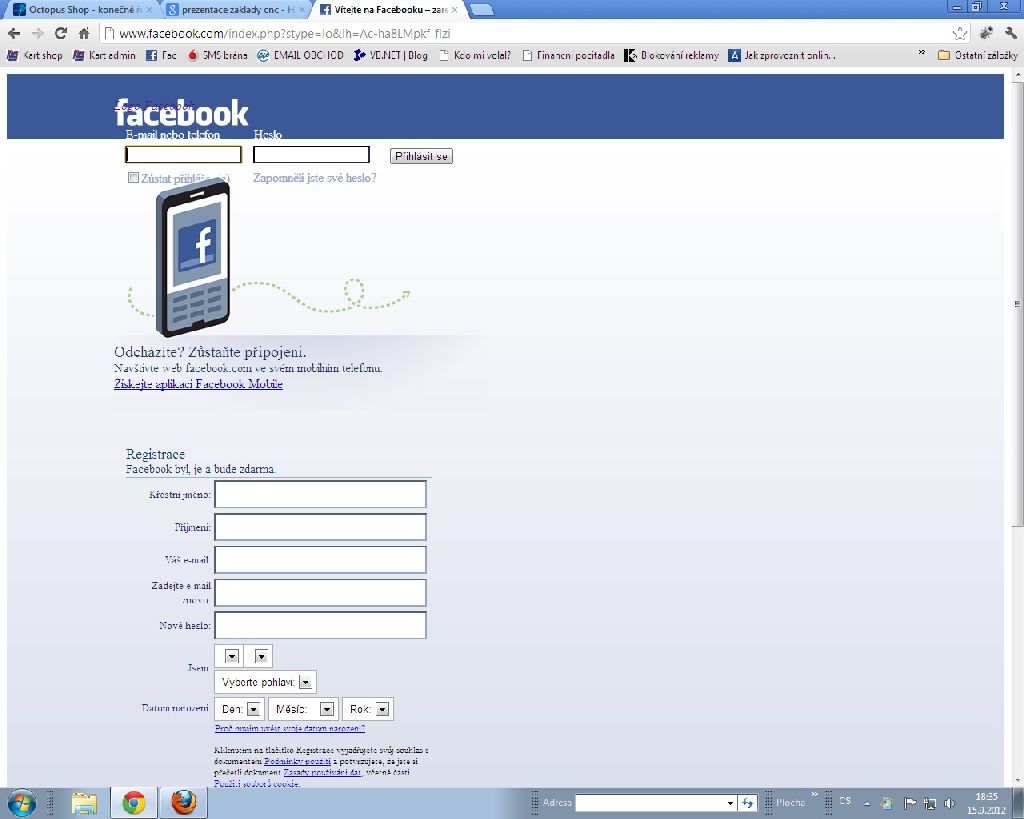This screenshot has width=1024, height=819.
Task: Click the Příjmení field
Action: (320, 527)
